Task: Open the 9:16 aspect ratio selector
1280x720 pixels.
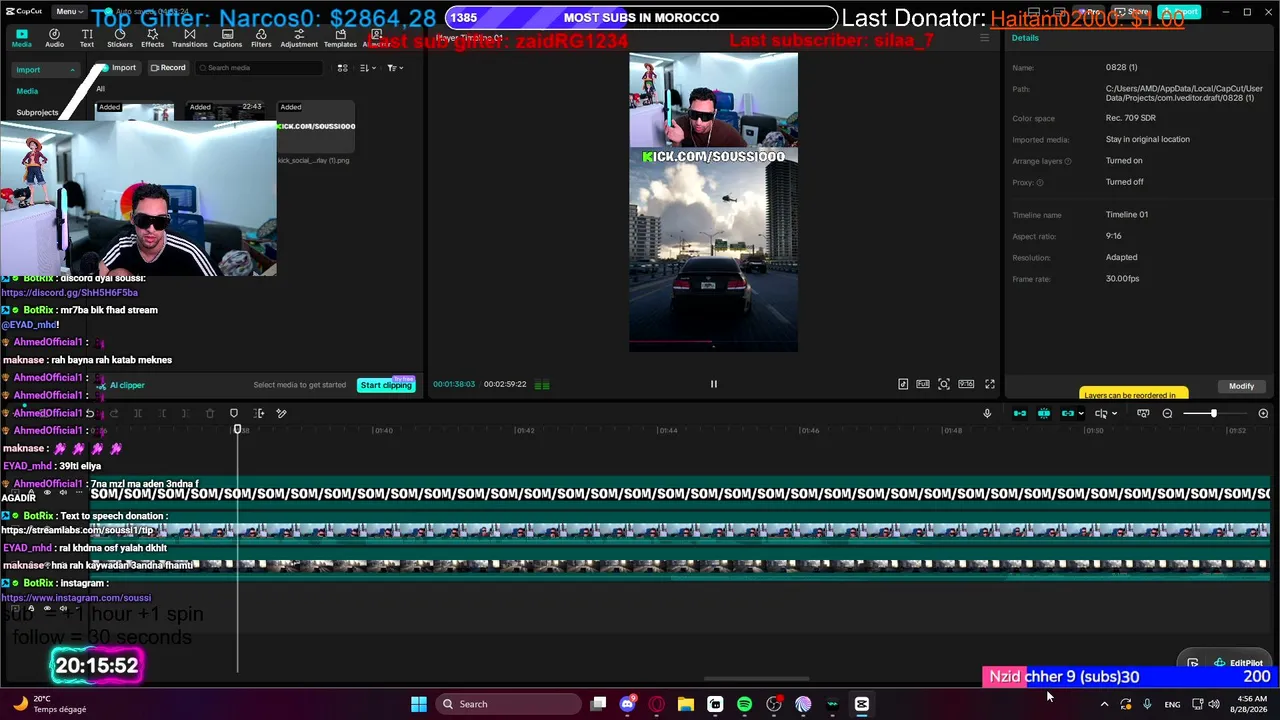Action: [966, 384]
